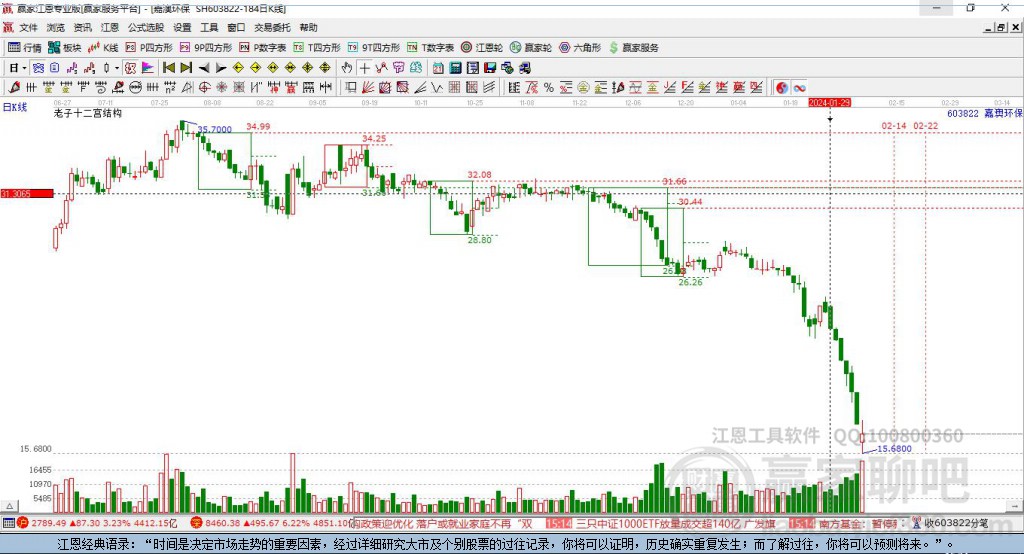The width and height of the screenshot is (1024, 554).
Task: Click the black left arrow step icon
Action: 204,68
